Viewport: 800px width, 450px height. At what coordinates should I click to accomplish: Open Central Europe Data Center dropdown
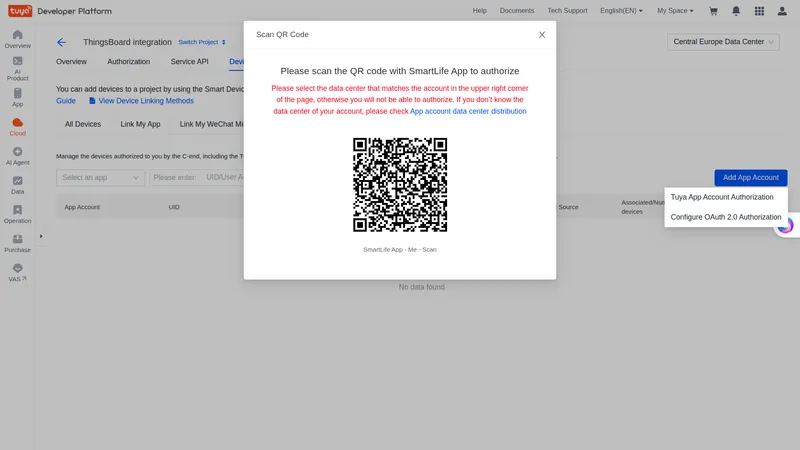(723, 42)
